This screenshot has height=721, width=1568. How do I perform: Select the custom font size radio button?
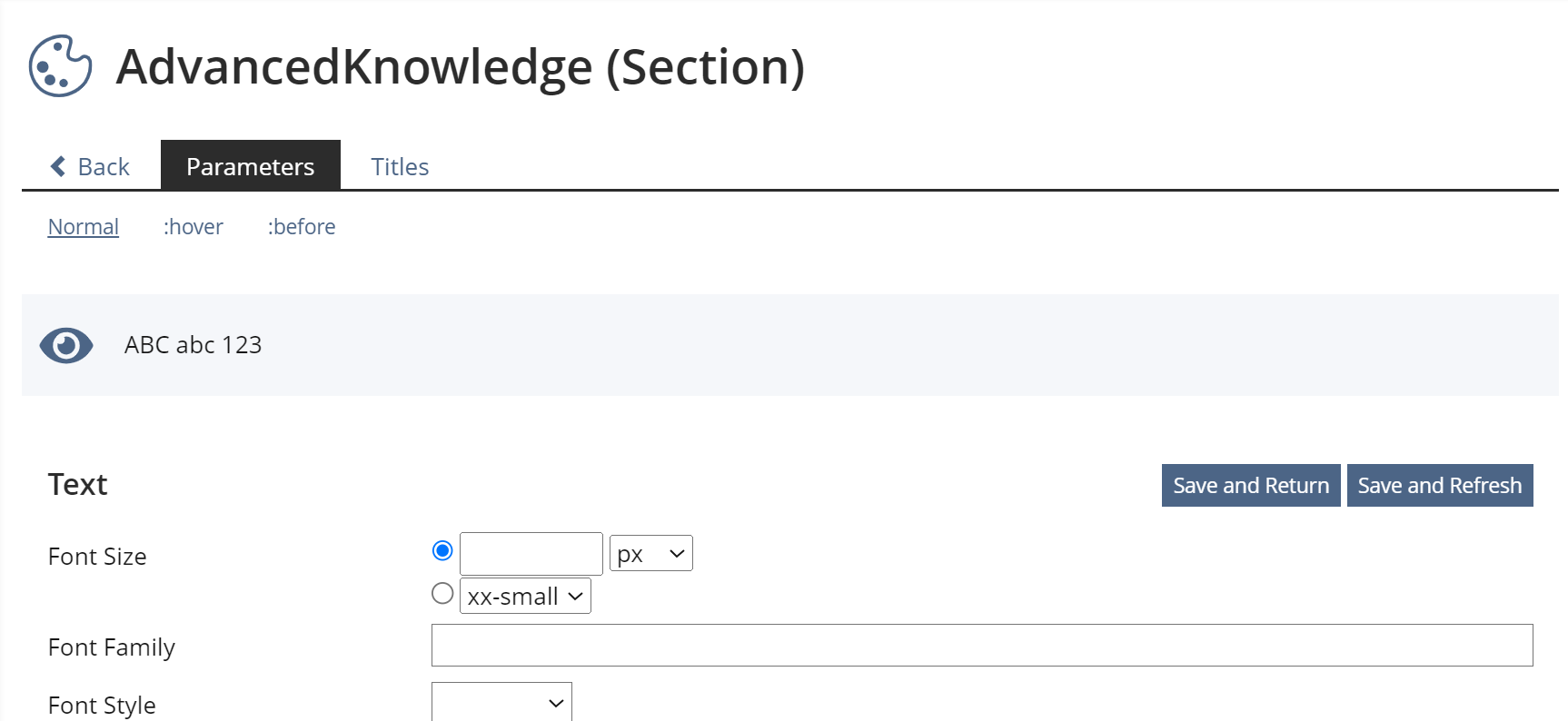click(442, 551)
